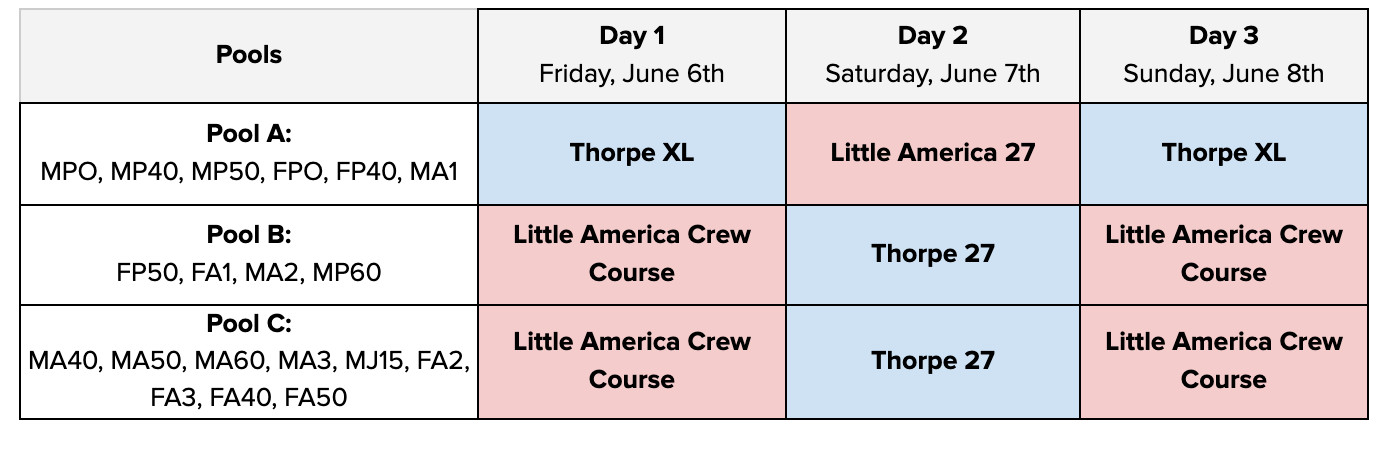The width and height of the screenshot is (1388, 462).
Task: Select the Little America 27 cell
Action: (x=932, y=153)
